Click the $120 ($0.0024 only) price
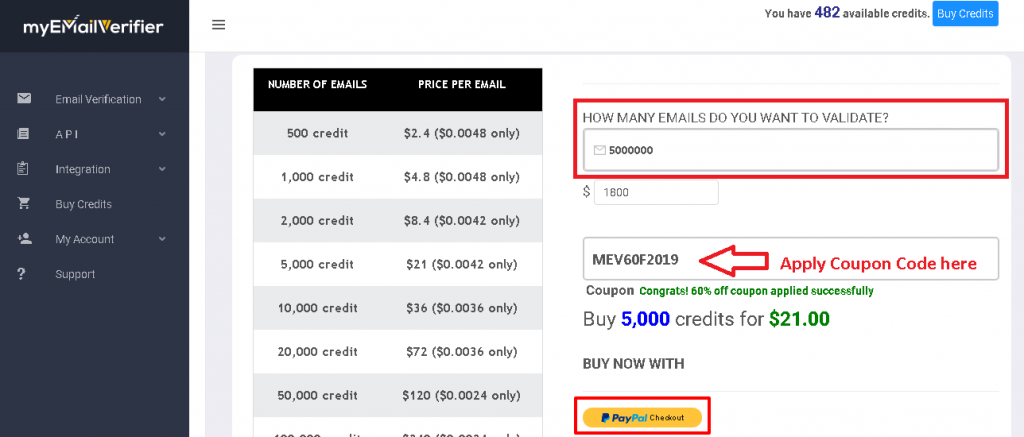1024x437 pixels. 462,396
